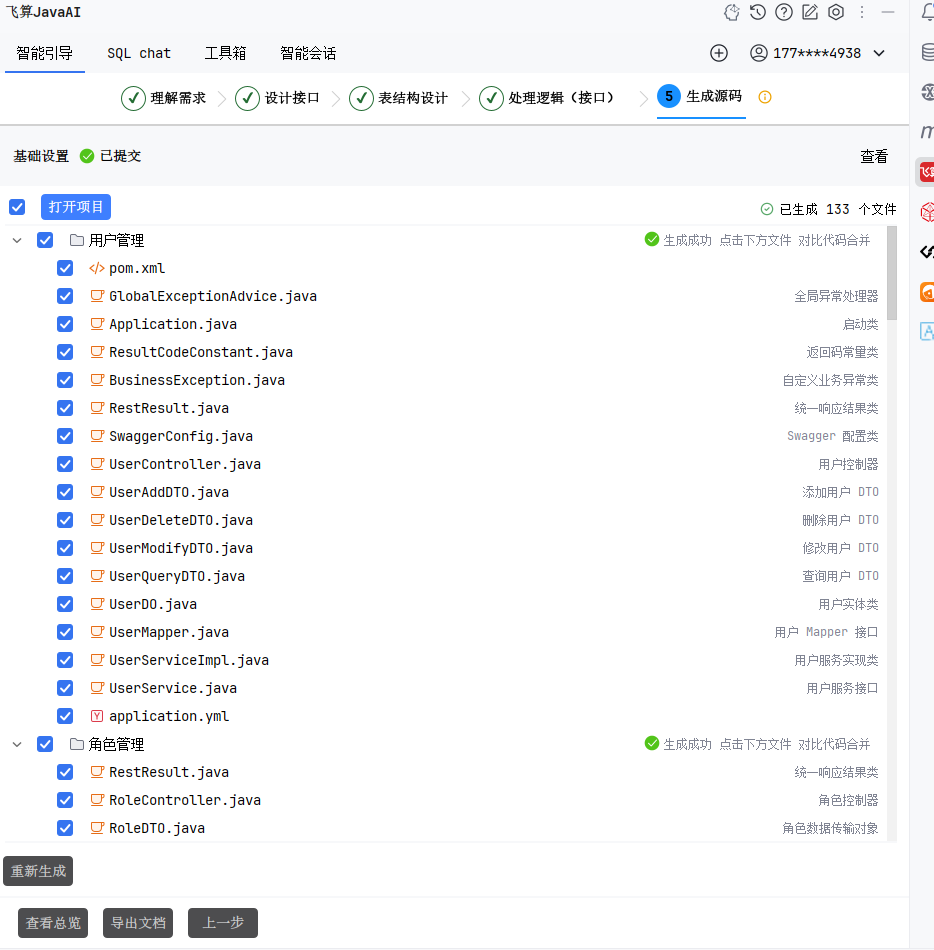Toggle the select-all checkbox beside 打开项目
This screenshot has height=950, width=934.
tap(17, 207)
